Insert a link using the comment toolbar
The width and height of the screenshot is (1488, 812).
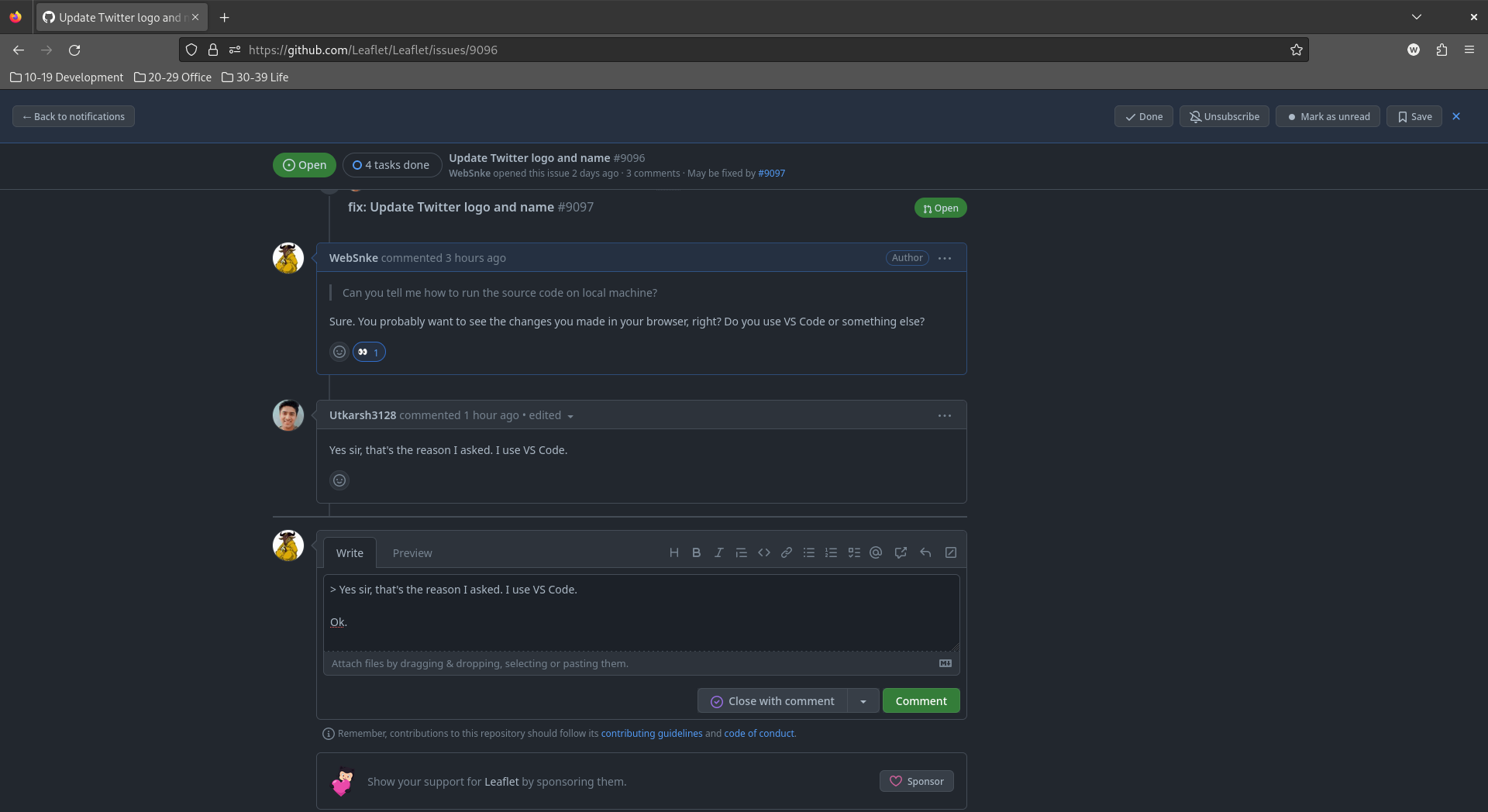(786, 552)
